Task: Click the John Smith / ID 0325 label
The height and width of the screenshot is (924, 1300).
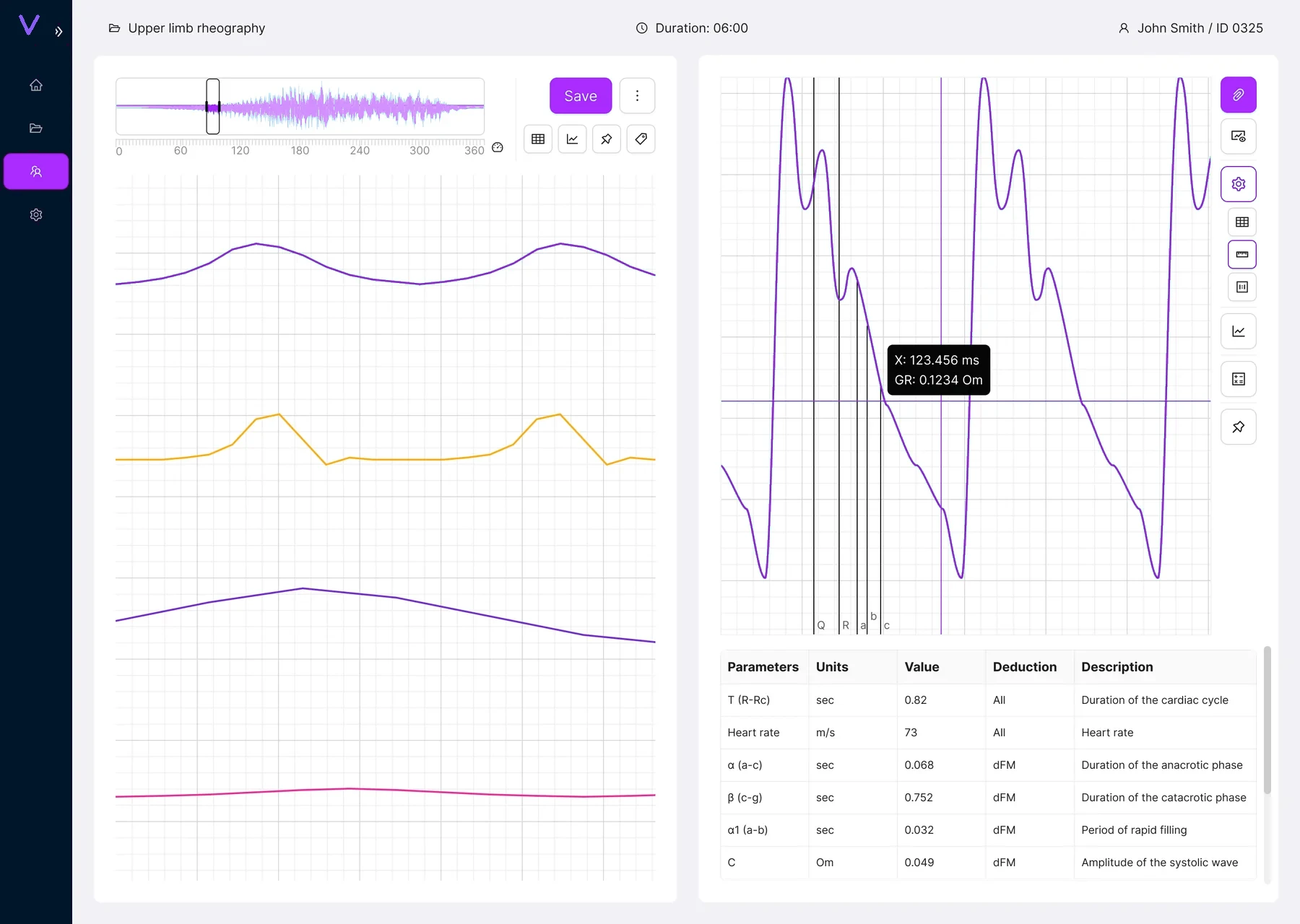Action: 1200,28
